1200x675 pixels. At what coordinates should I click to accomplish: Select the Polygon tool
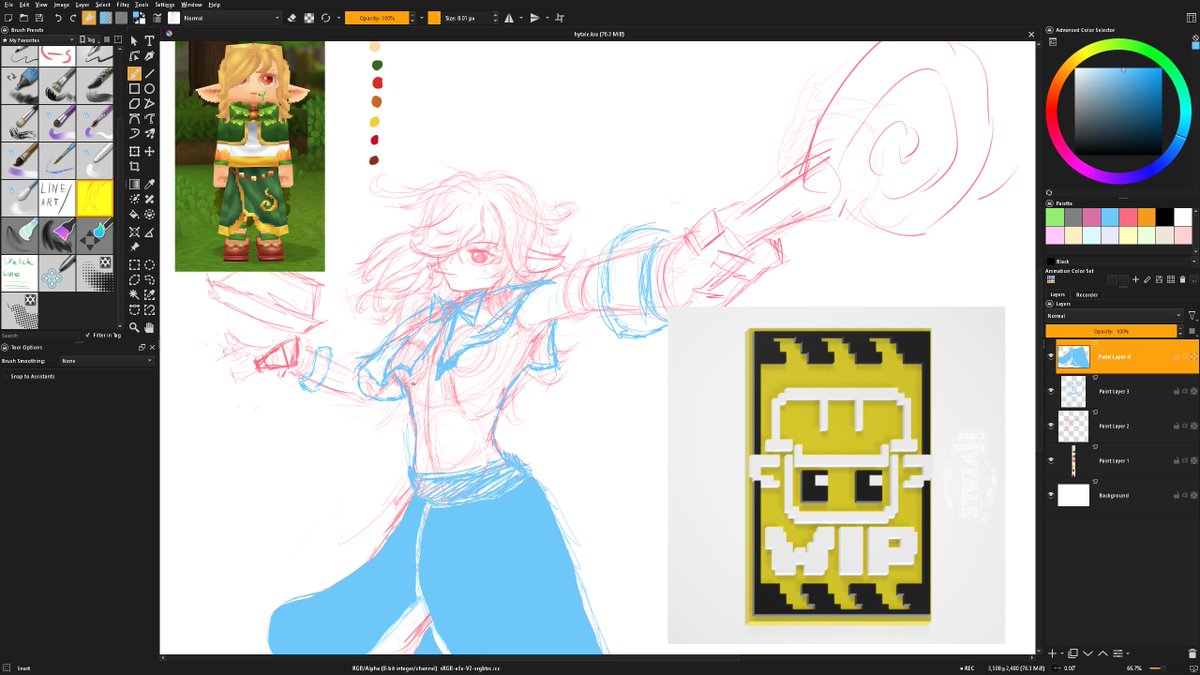(134, 104)
